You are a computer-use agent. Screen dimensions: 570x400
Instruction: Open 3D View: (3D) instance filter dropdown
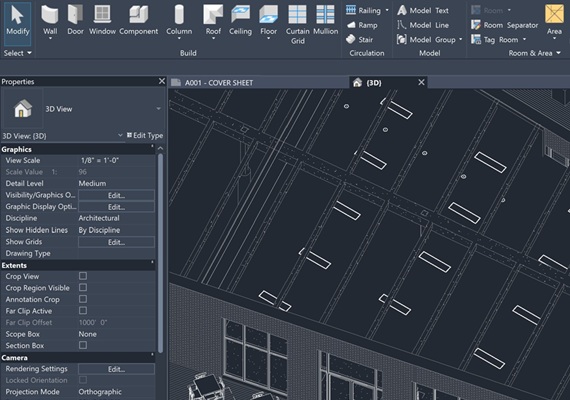120,135
